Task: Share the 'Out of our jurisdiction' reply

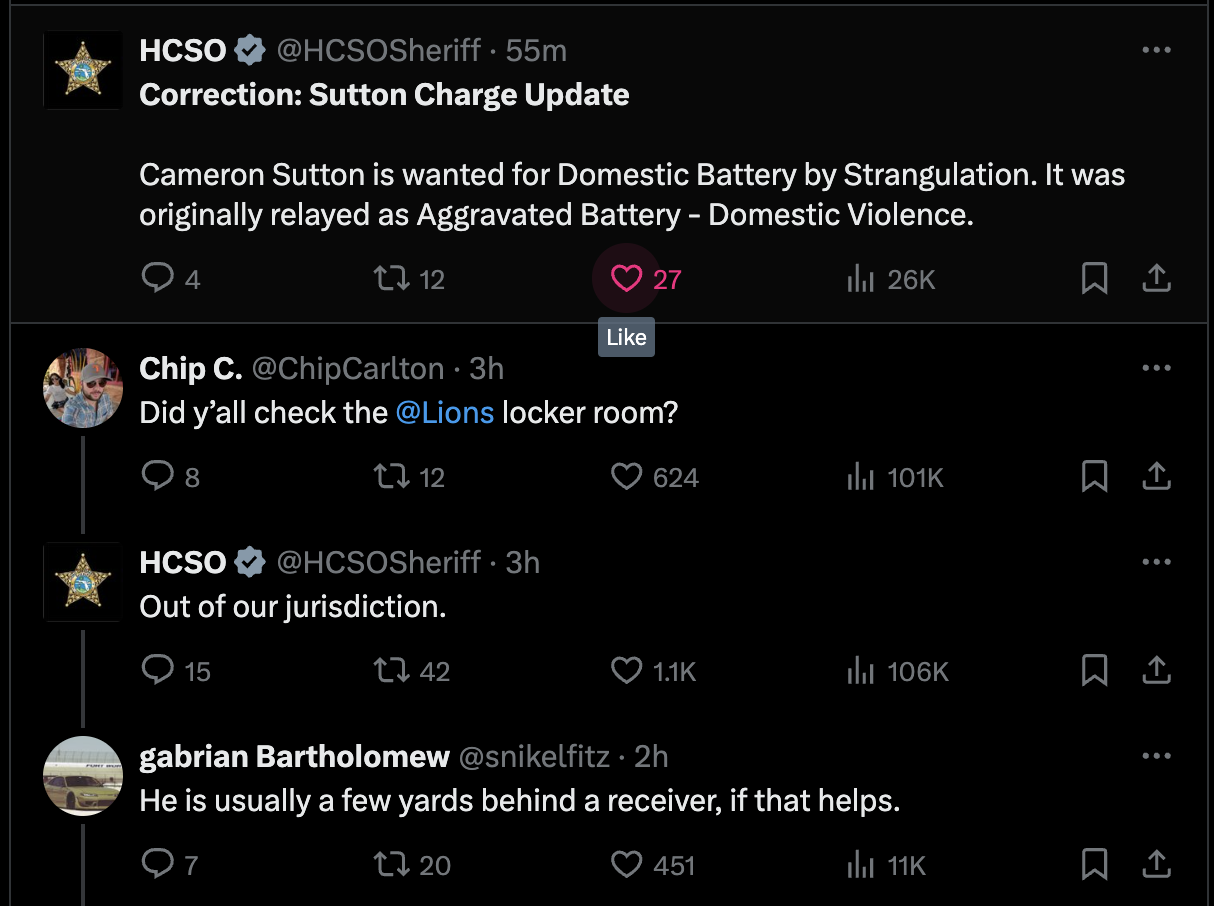Action: click(1156, 671)
